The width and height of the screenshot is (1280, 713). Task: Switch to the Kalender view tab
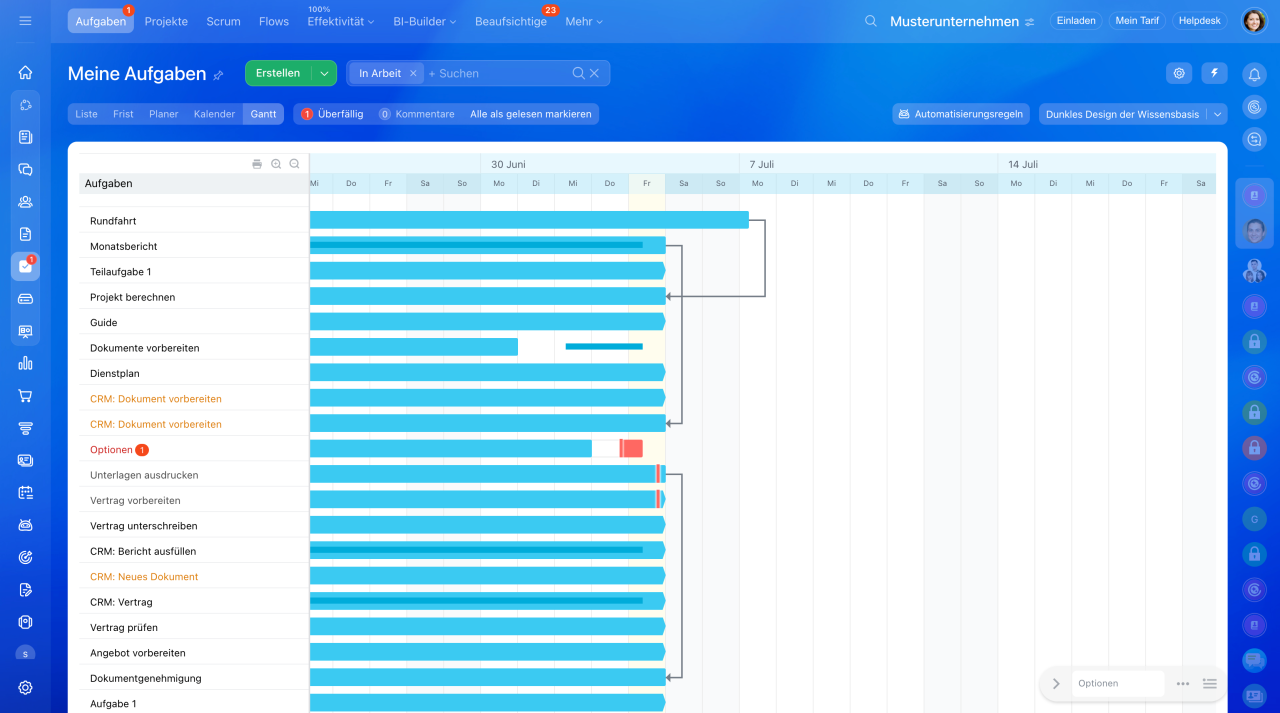pyautogui.click(x=214, y=114)
